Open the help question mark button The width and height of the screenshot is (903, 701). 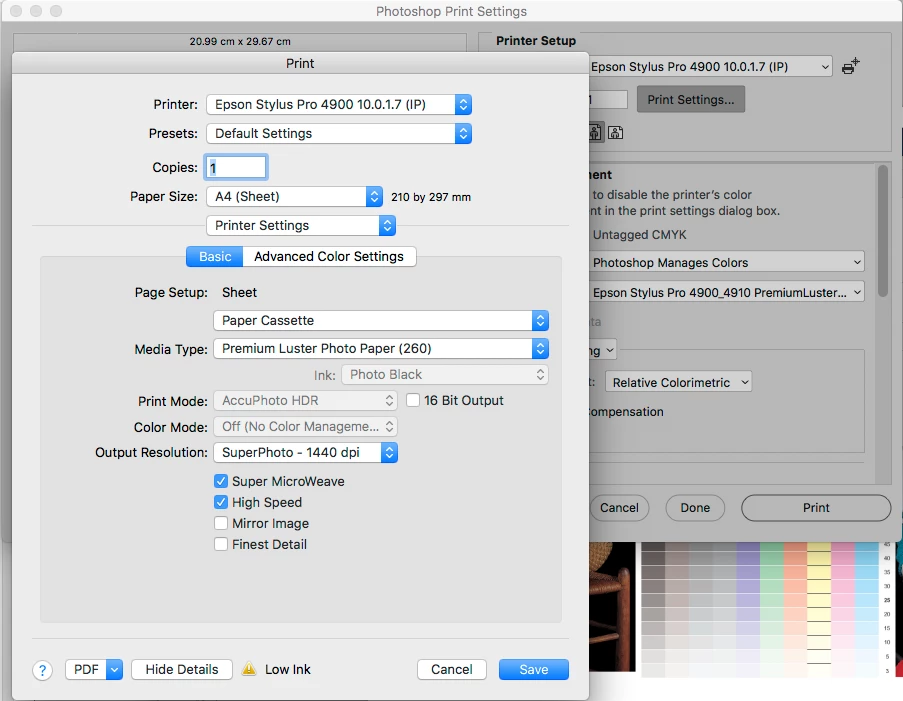tap(42, 669)
